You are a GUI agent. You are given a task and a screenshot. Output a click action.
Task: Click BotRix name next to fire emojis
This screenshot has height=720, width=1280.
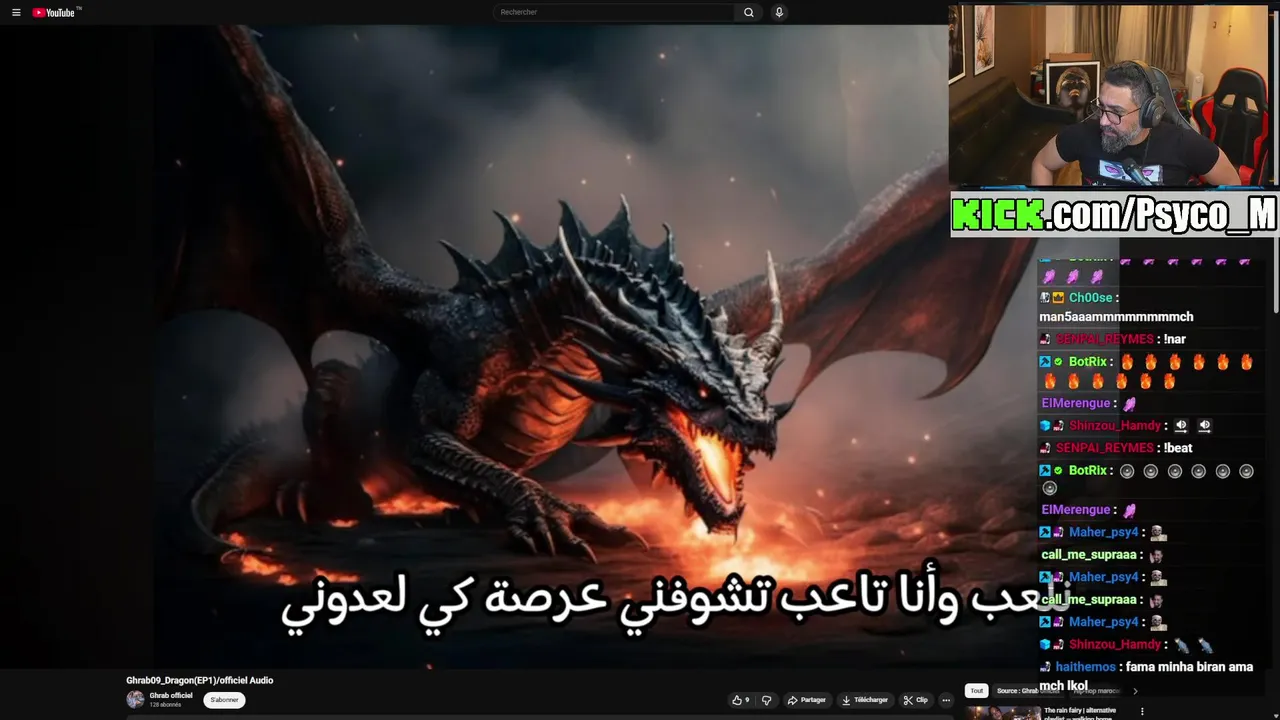[1088, 362]
